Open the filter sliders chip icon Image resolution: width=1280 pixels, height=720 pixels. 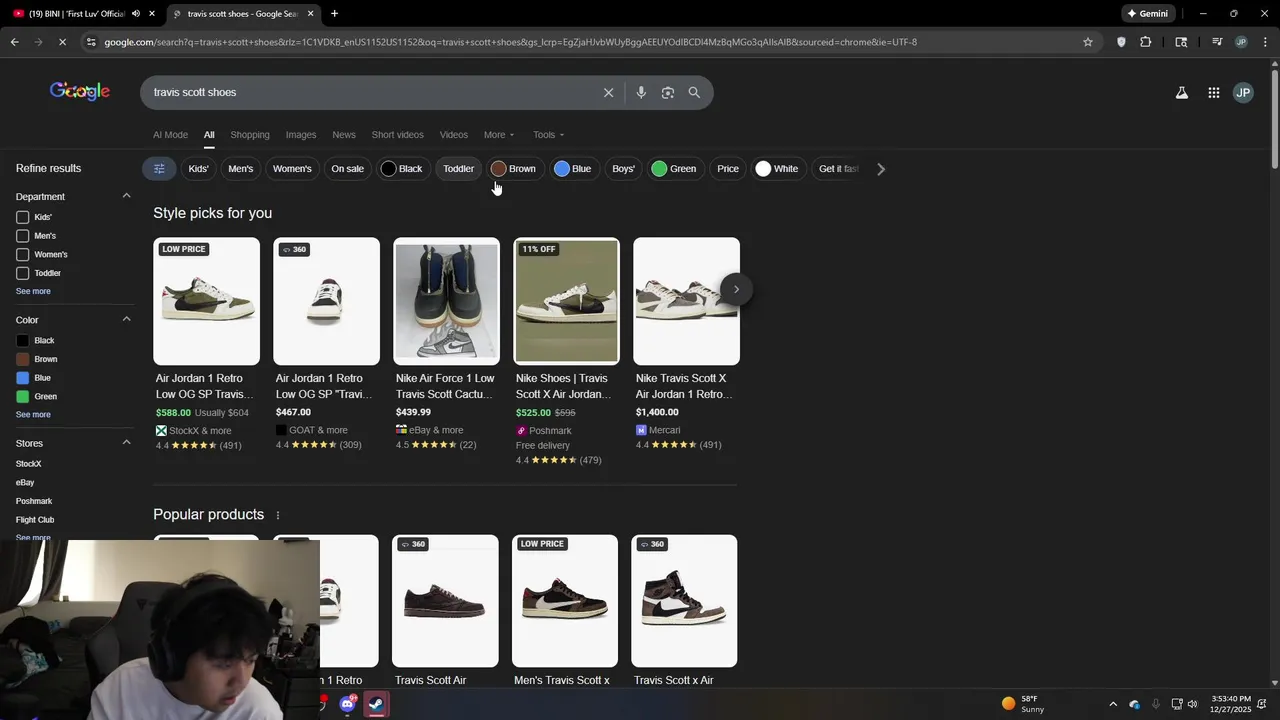[159, 168]
